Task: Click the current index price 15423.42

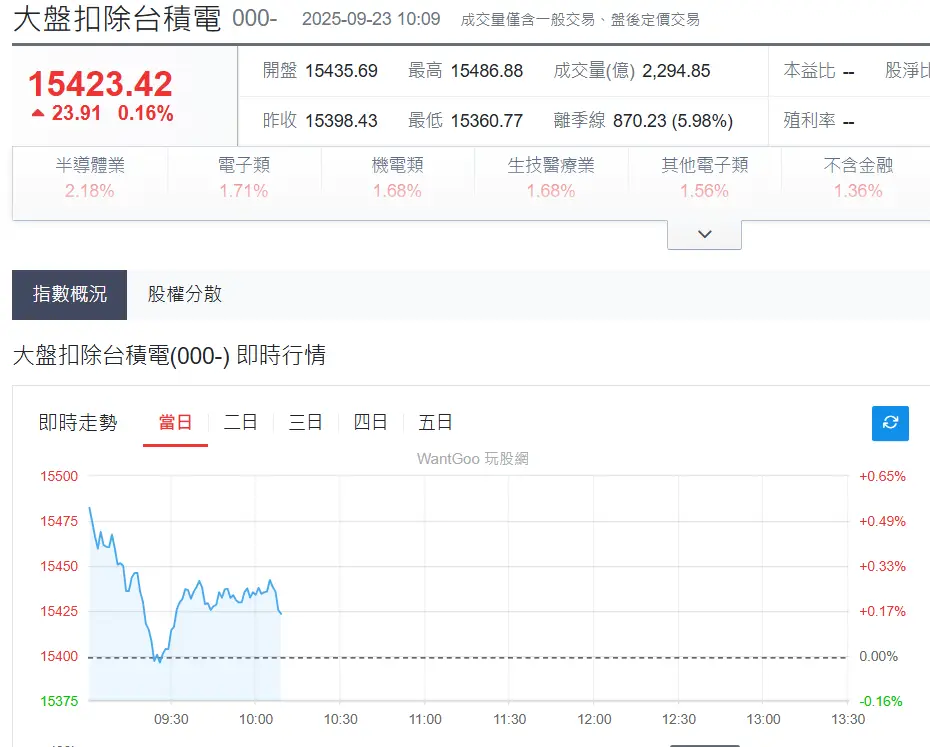Action: (100, 83)
